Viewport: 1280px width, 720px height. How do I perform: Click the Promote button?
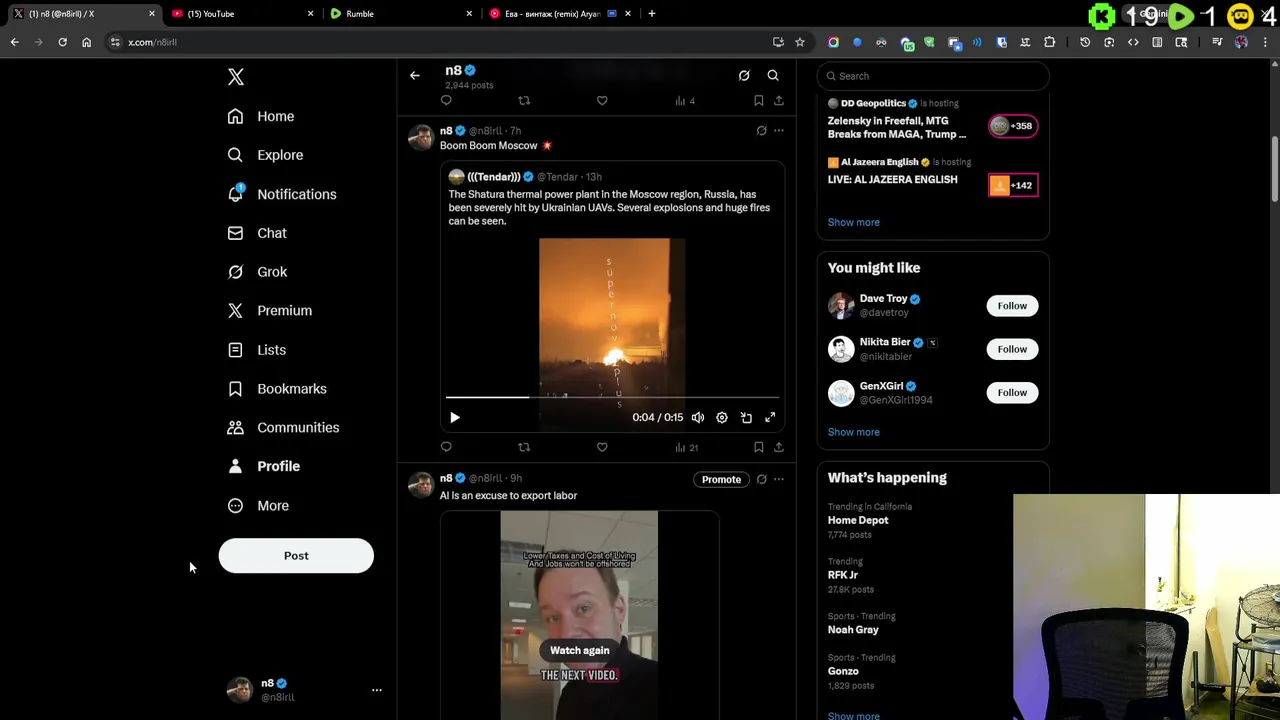721,480
